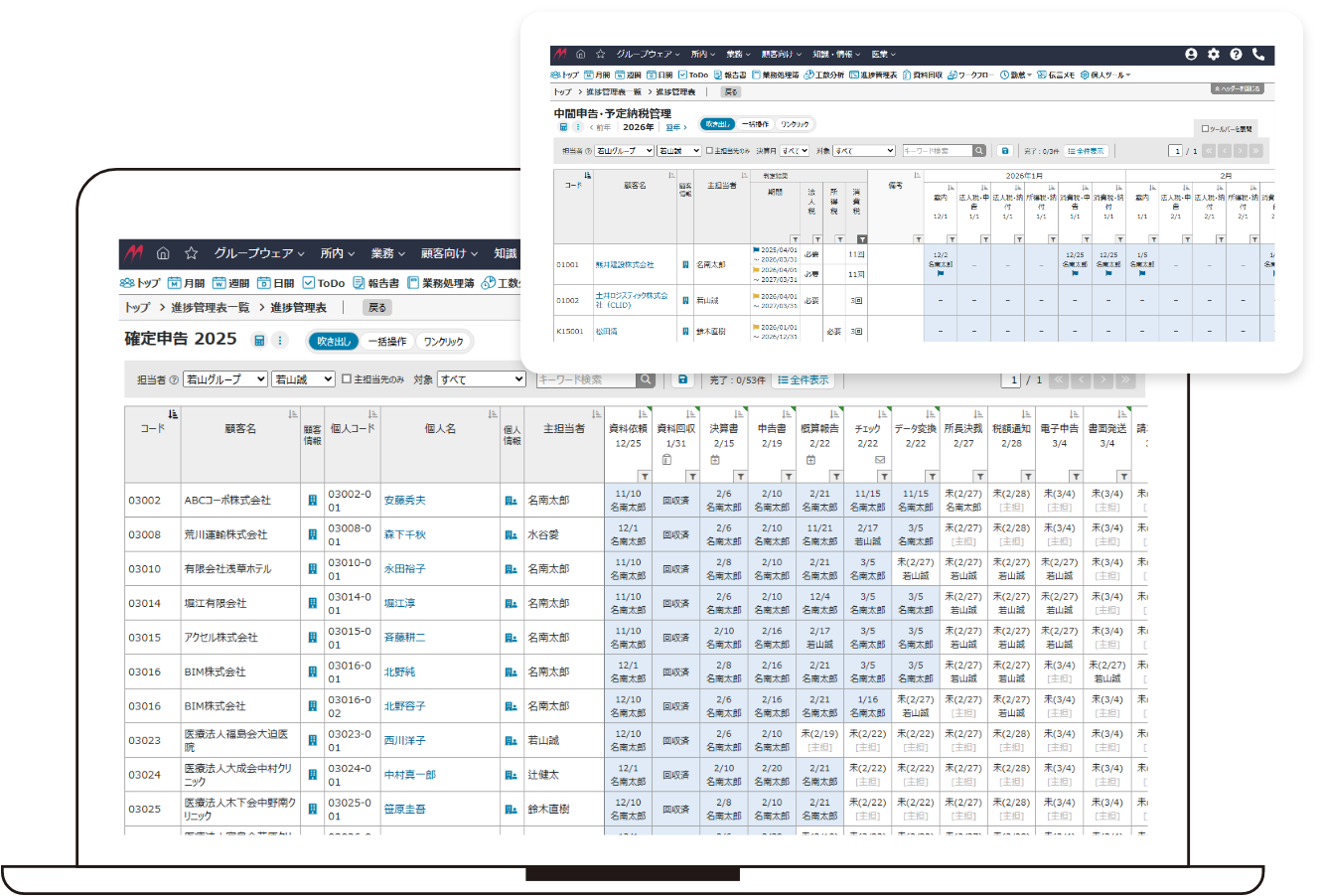Open the 若山グループ dropdown in 確定申告 window
This screenshot has width=1321, height=896.
pyautogui.click(x=225, y=379)
